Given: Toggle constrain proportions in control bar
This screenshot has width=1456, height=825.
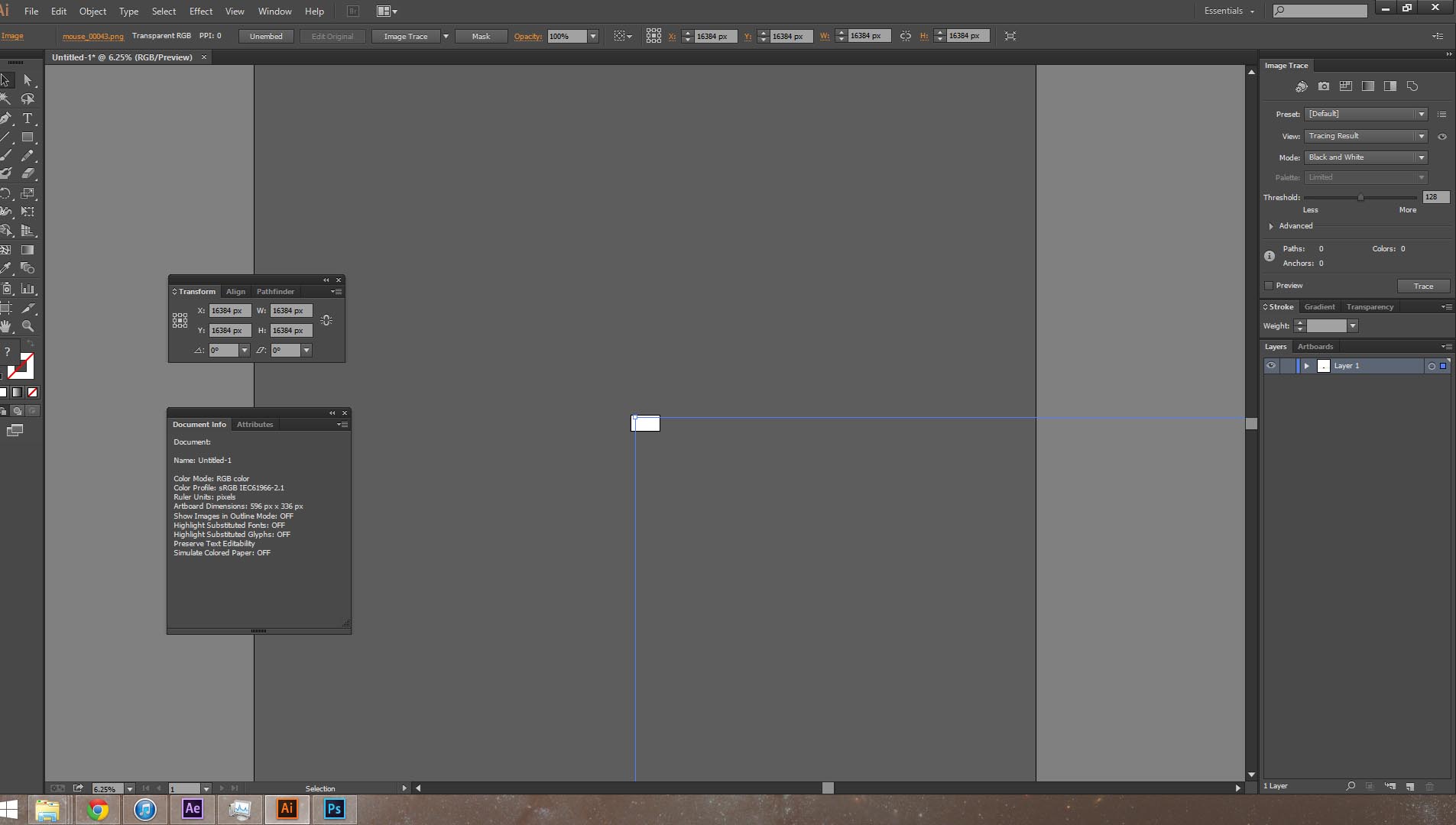Looking at the screenshot, I should pos(905,36).
